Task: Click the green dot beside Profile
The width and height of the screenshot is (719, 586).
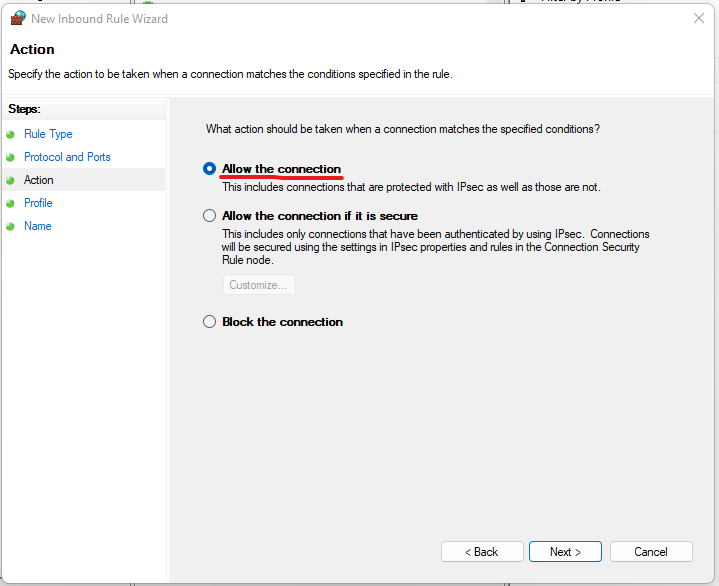Action: point(10,203)
